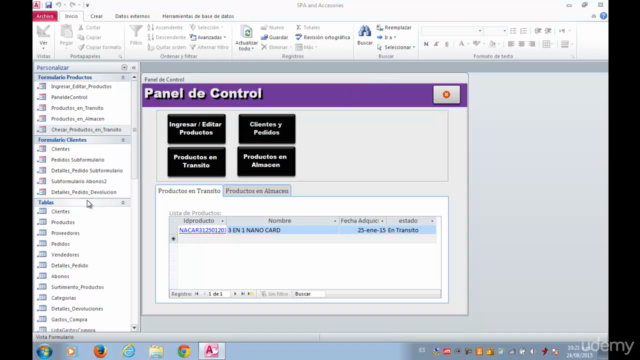This screenshot has height=360, width=640.
Task: Go to first record arrow in navigator
Action: click(197, 294)
